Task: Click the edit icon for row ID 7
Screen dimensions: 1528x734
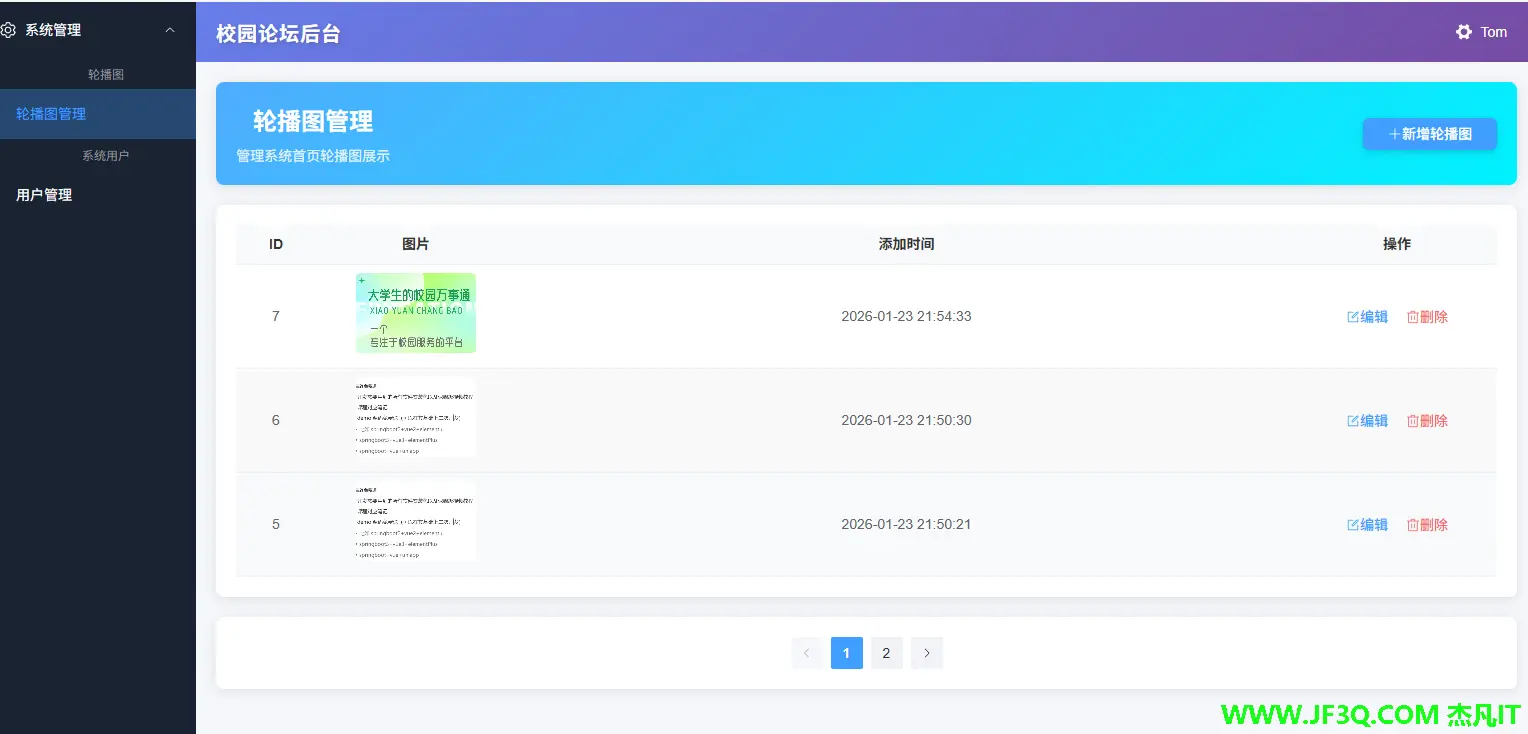Action: (x=1353, y=317)
